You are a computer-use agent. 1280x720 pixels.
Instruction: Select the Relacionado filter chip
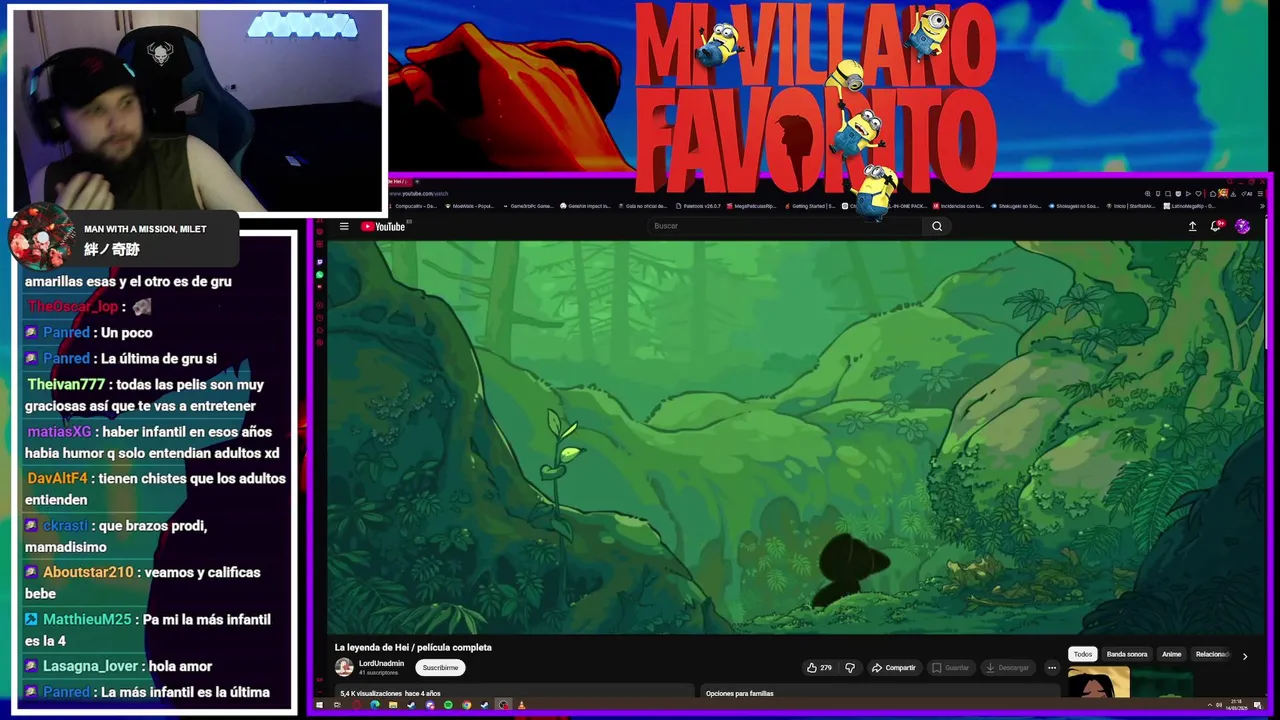click(x=1212, y=654)
